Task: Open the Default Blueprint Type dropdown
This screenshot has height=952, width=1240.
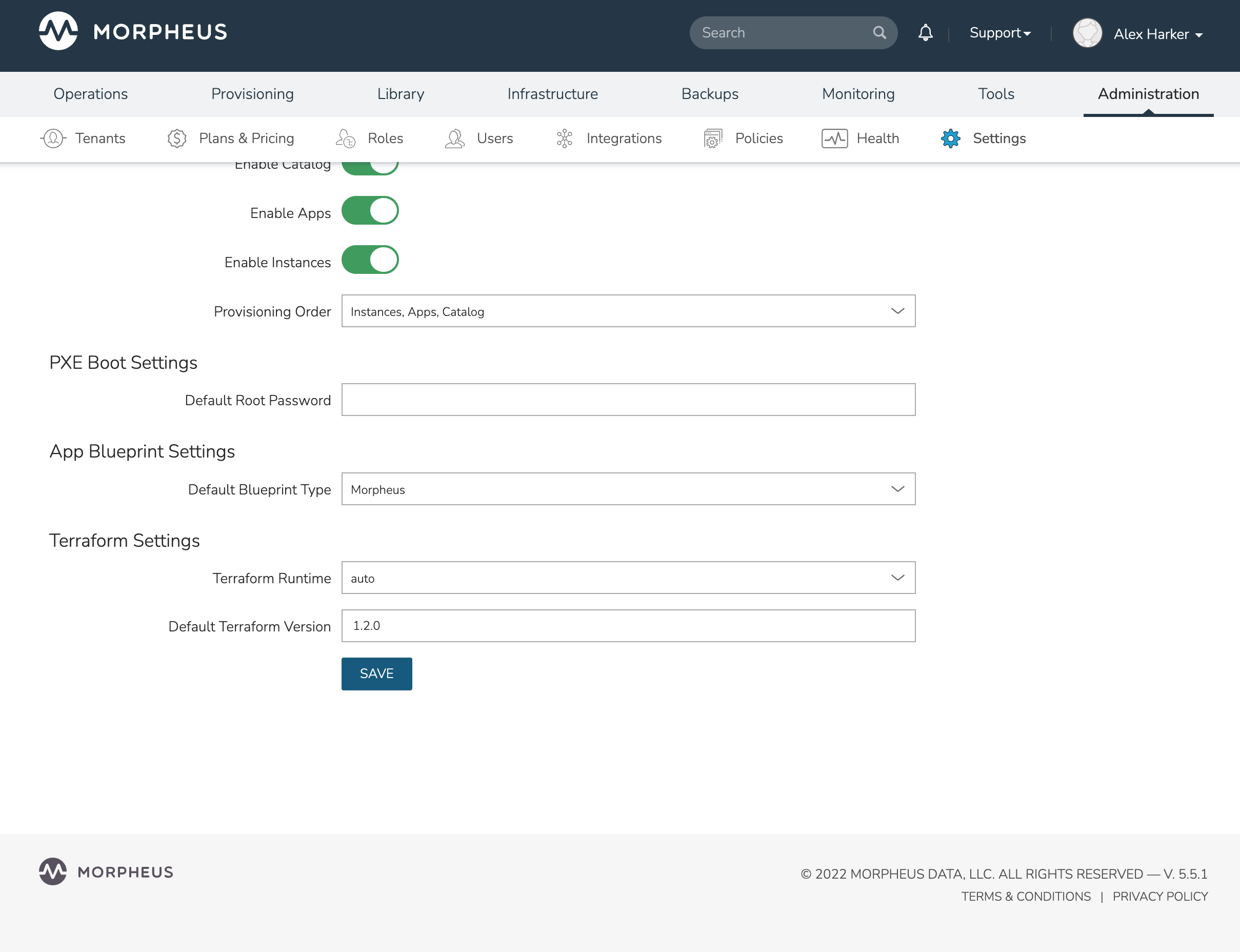Action: coord(628,489)
